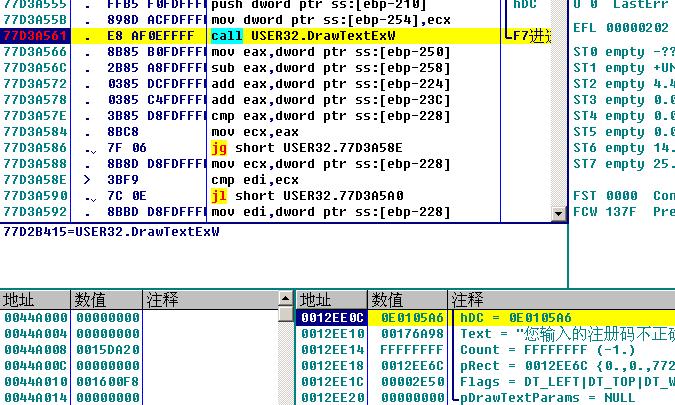Click stack comment hDC = 0E0105A6
675x405 pixels.
pyautogui.click(x=516, y=318)
